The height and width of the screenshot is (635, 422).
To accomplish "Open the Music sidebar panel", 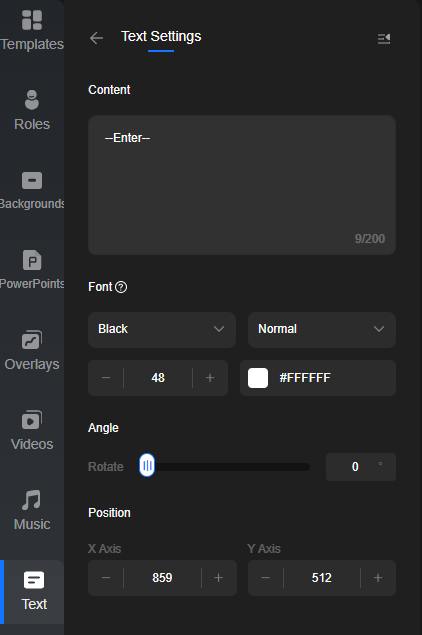I will coord(32,511).
